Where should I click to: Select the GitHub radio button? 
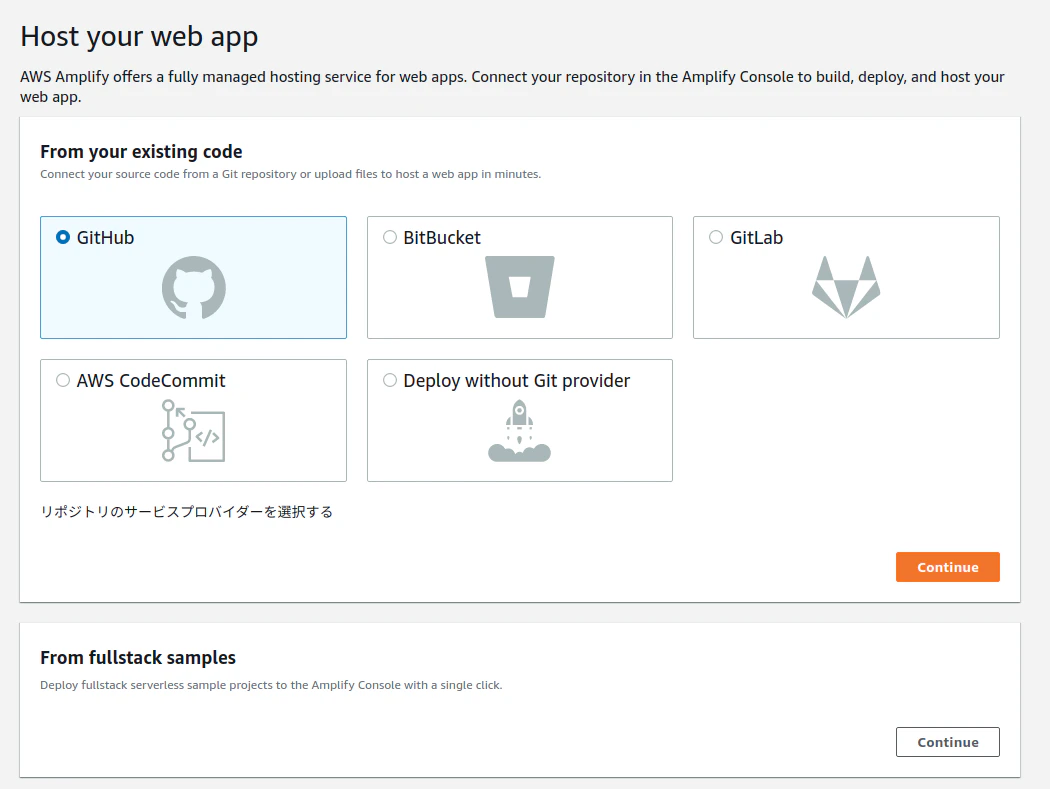coord(63,238)
